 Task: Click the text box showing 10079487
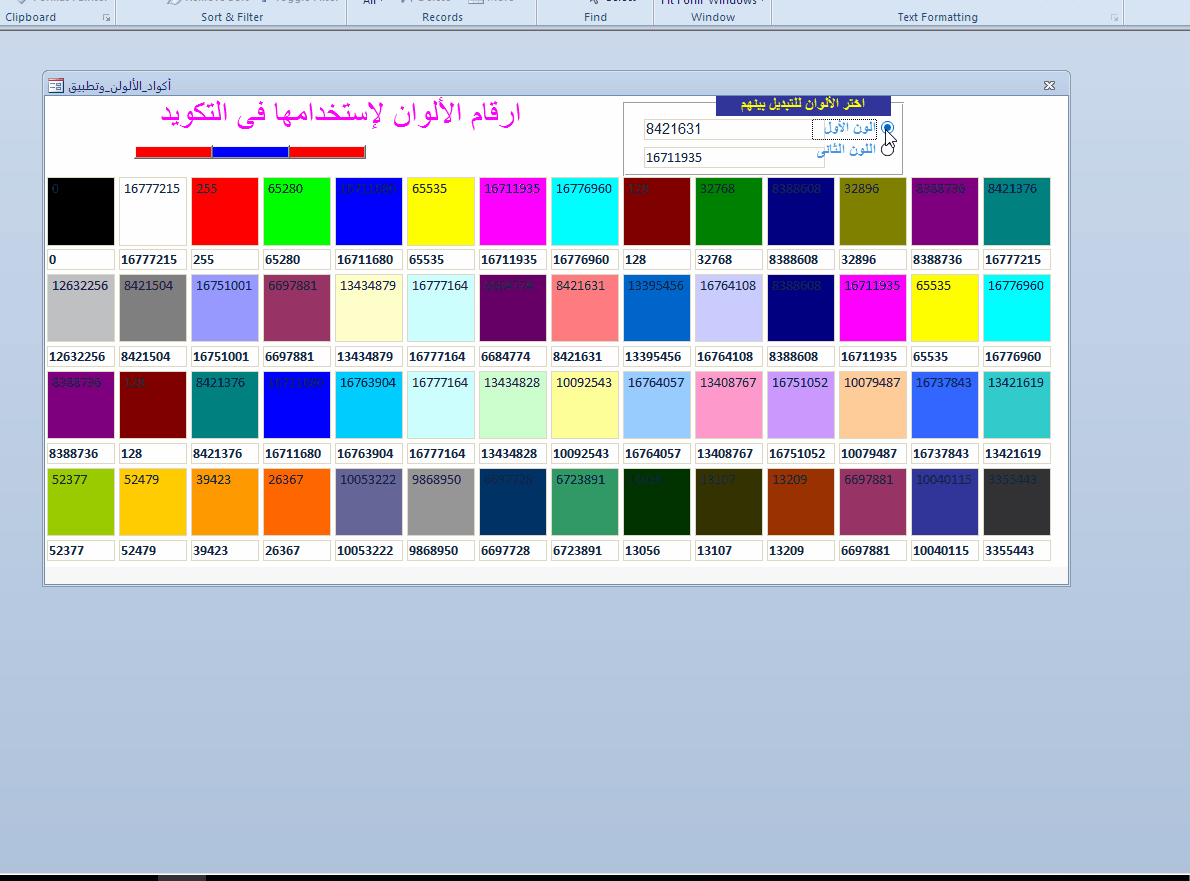pyautogui.click(x=873, y=454)
